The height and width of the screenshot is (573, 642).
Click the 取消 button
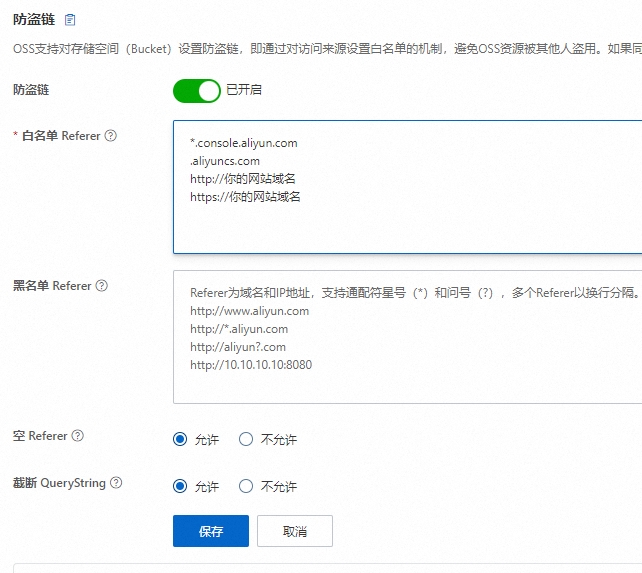pos(294,531)
